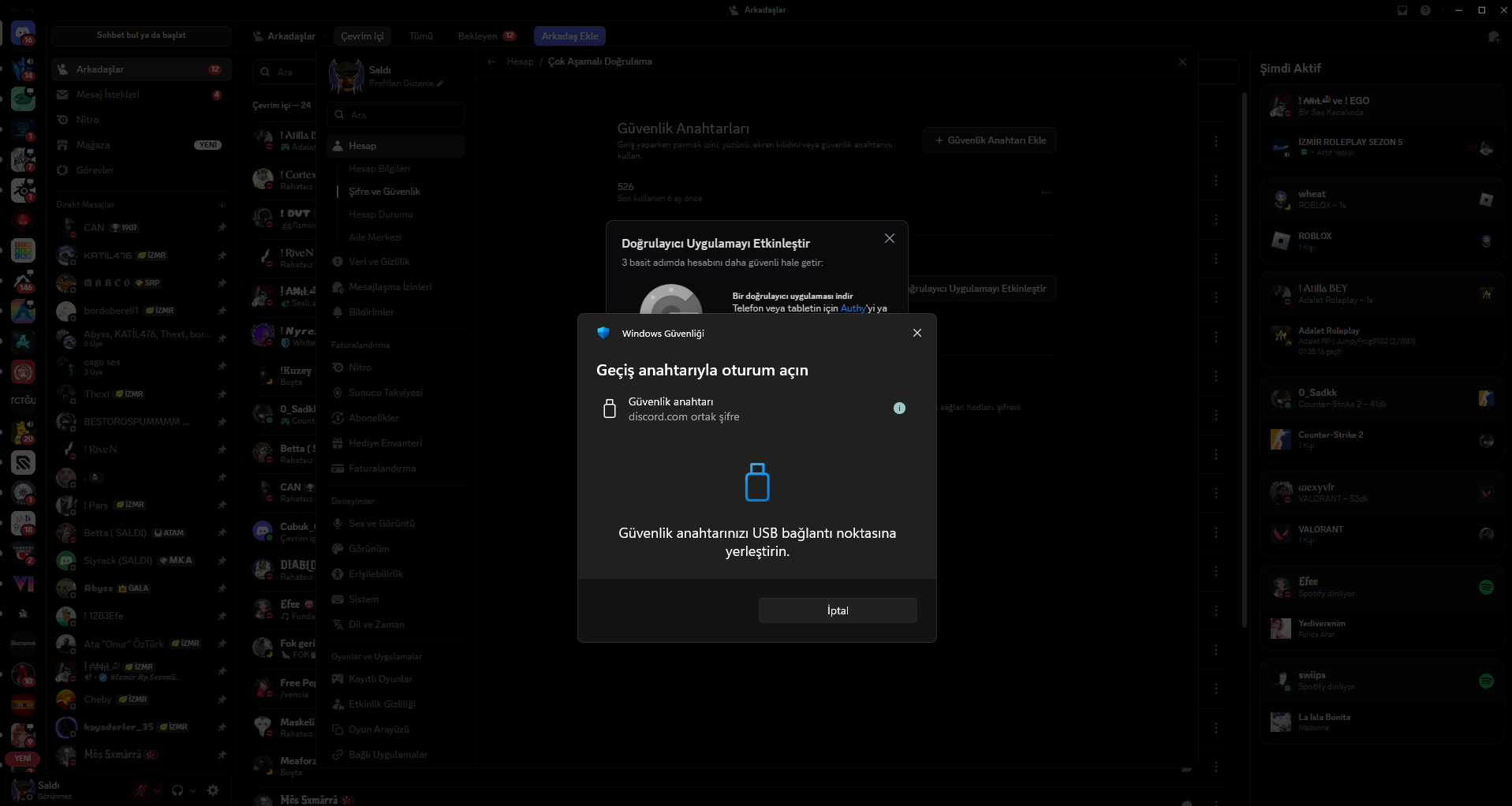Viewport: 1512px width, 806px height.
Task: Open Mesaj İstekleri in left sidebar
Action: click(140, 95)
